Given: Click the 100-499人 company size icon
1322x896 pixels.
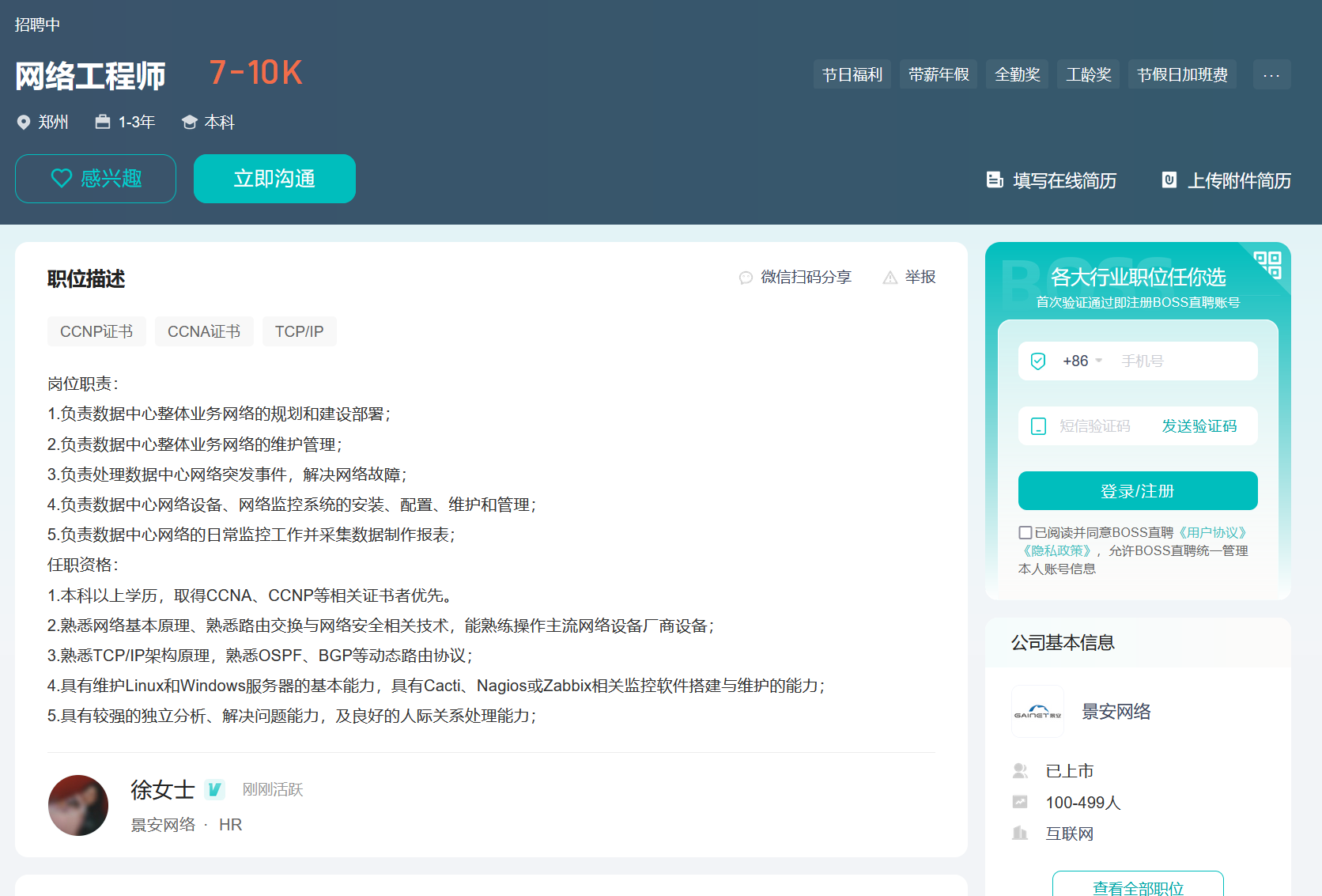Looking at the screenshot, I should click(x=1020, y=803).
